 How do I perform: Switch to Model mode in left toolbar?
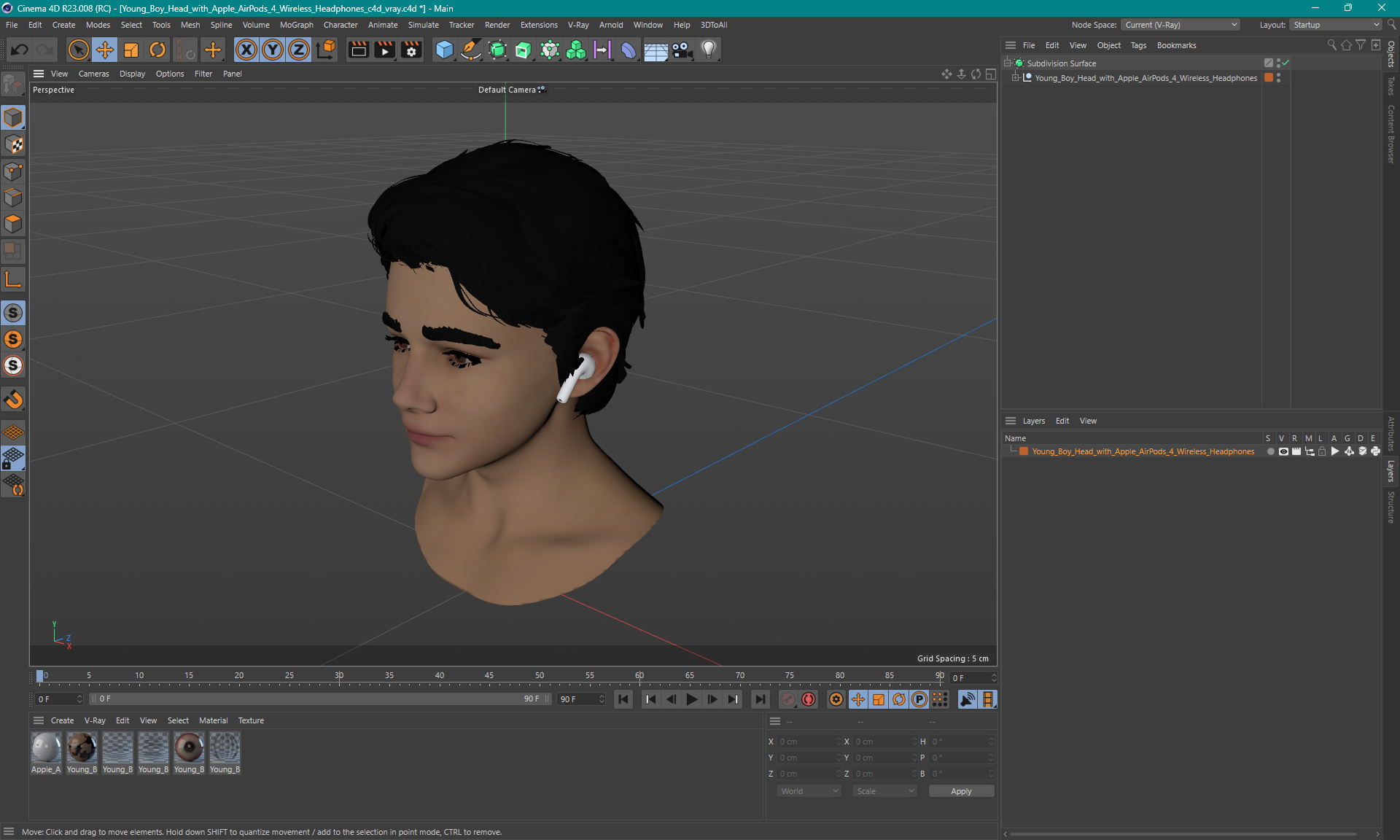coord(13,118)
